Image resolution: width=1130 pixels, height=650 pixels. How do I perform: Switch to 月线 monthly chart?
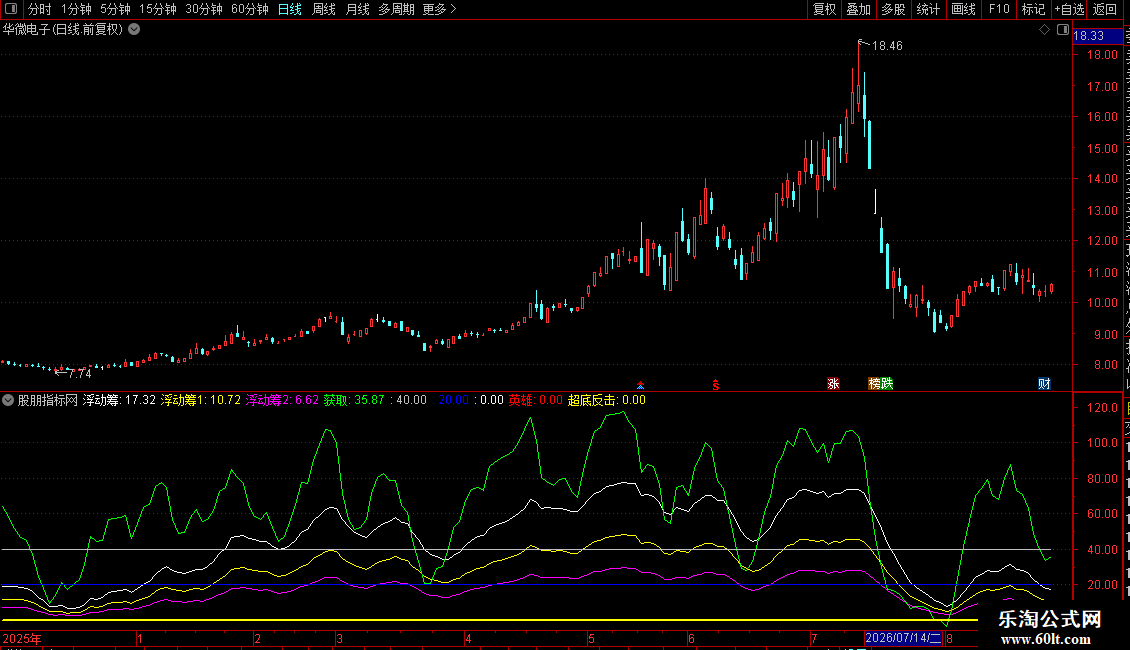pos(357,9)
